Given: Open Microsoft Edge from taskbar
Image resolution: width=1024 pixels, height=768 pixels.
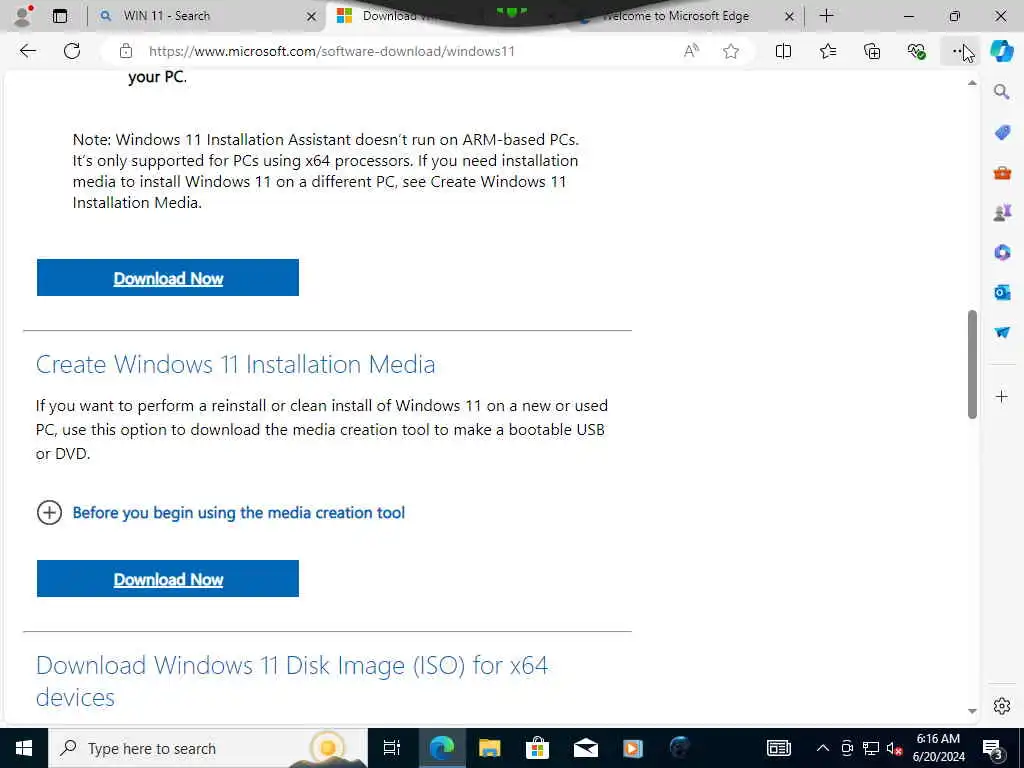Looking at the screenshot, I should [441, 748].
